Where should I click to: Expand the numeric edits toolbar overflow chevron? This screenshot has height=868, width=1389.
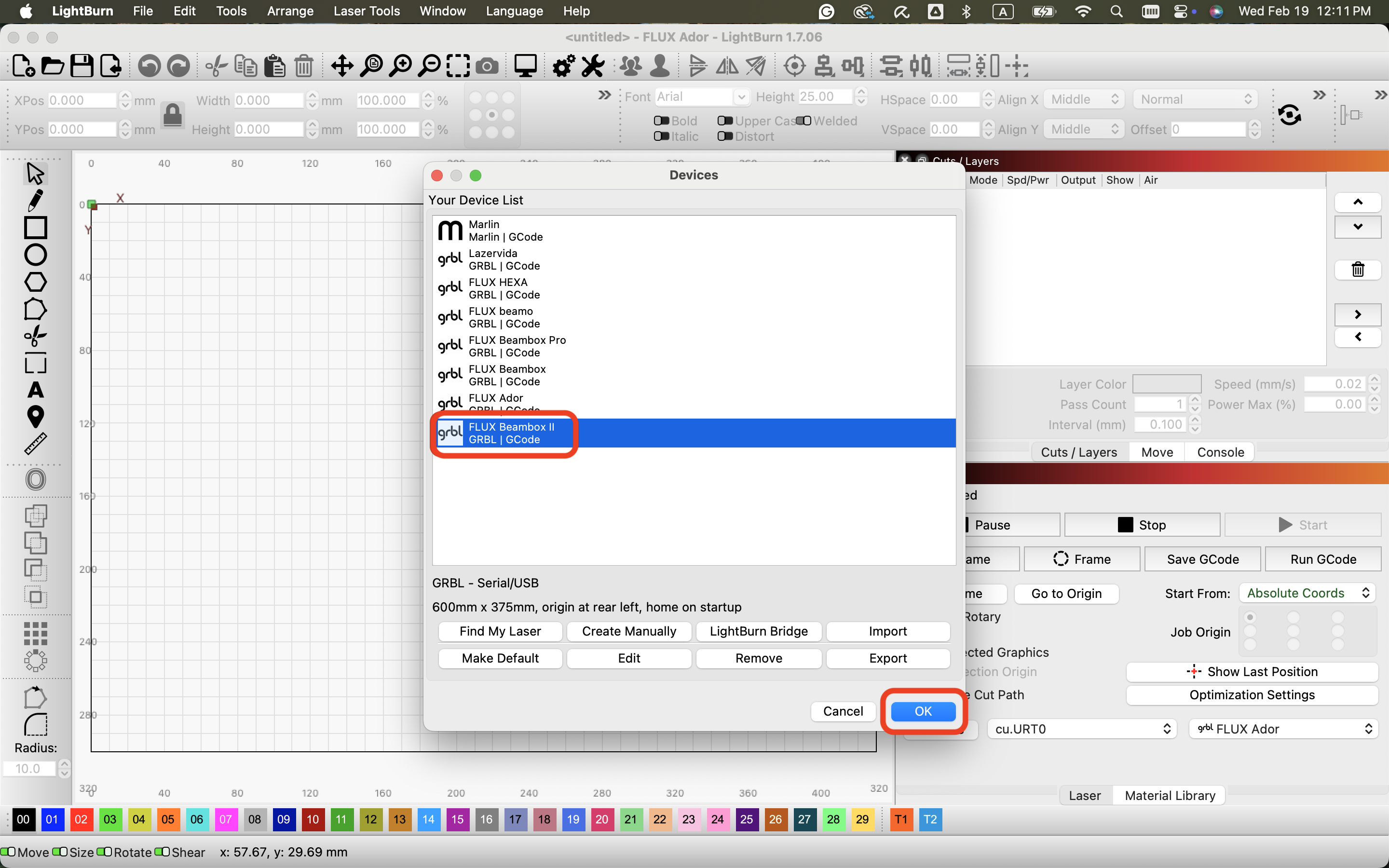604,95
